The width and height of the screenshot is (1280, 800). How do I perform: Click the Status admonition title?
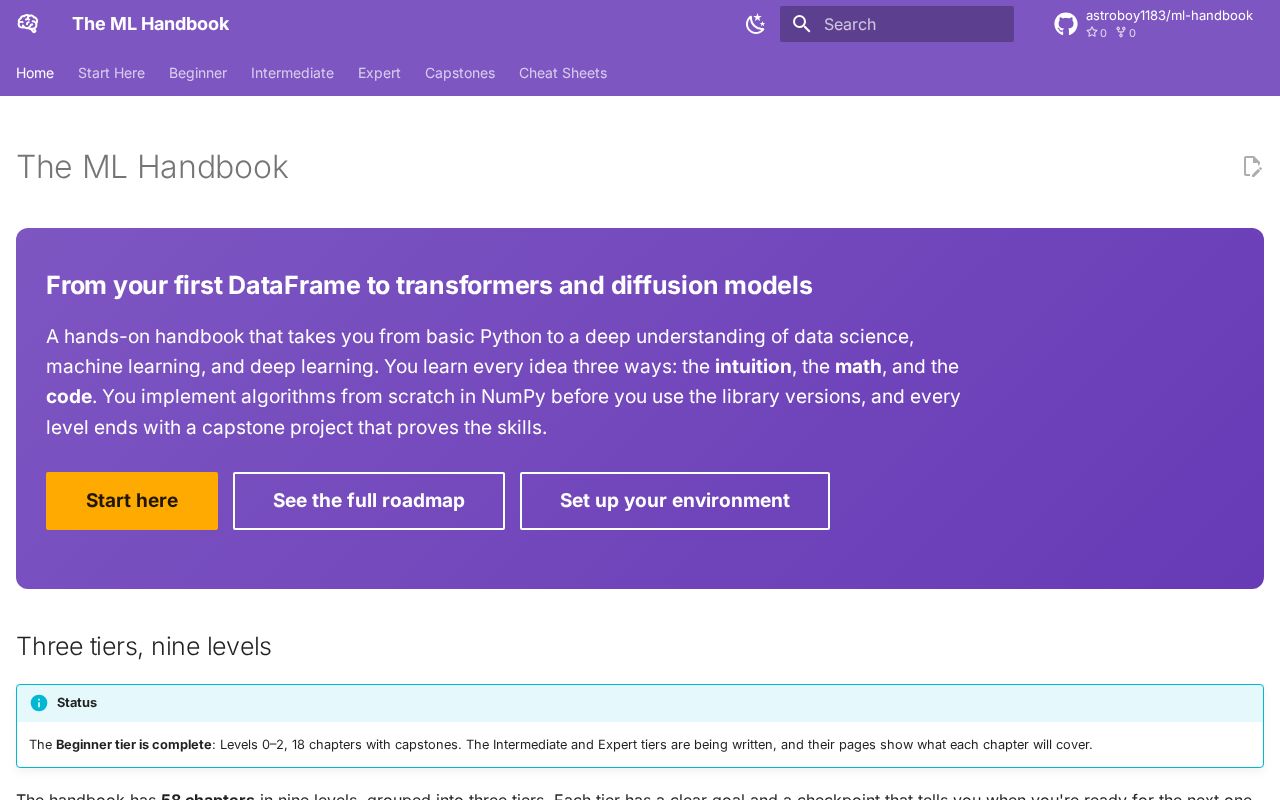[x=77, y=703]
